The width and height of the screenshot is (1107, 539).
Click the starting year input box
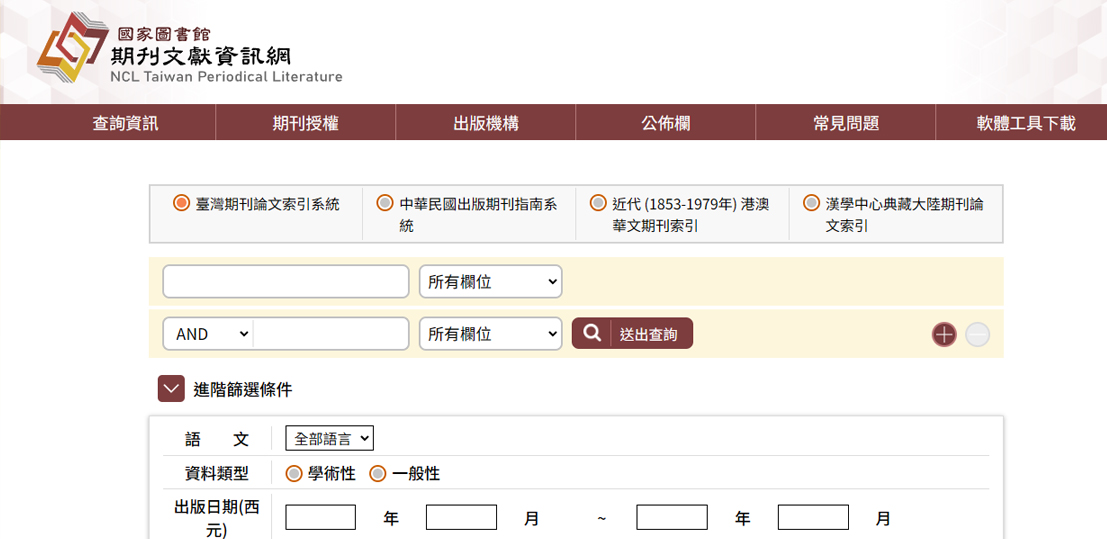coord(320,517)
